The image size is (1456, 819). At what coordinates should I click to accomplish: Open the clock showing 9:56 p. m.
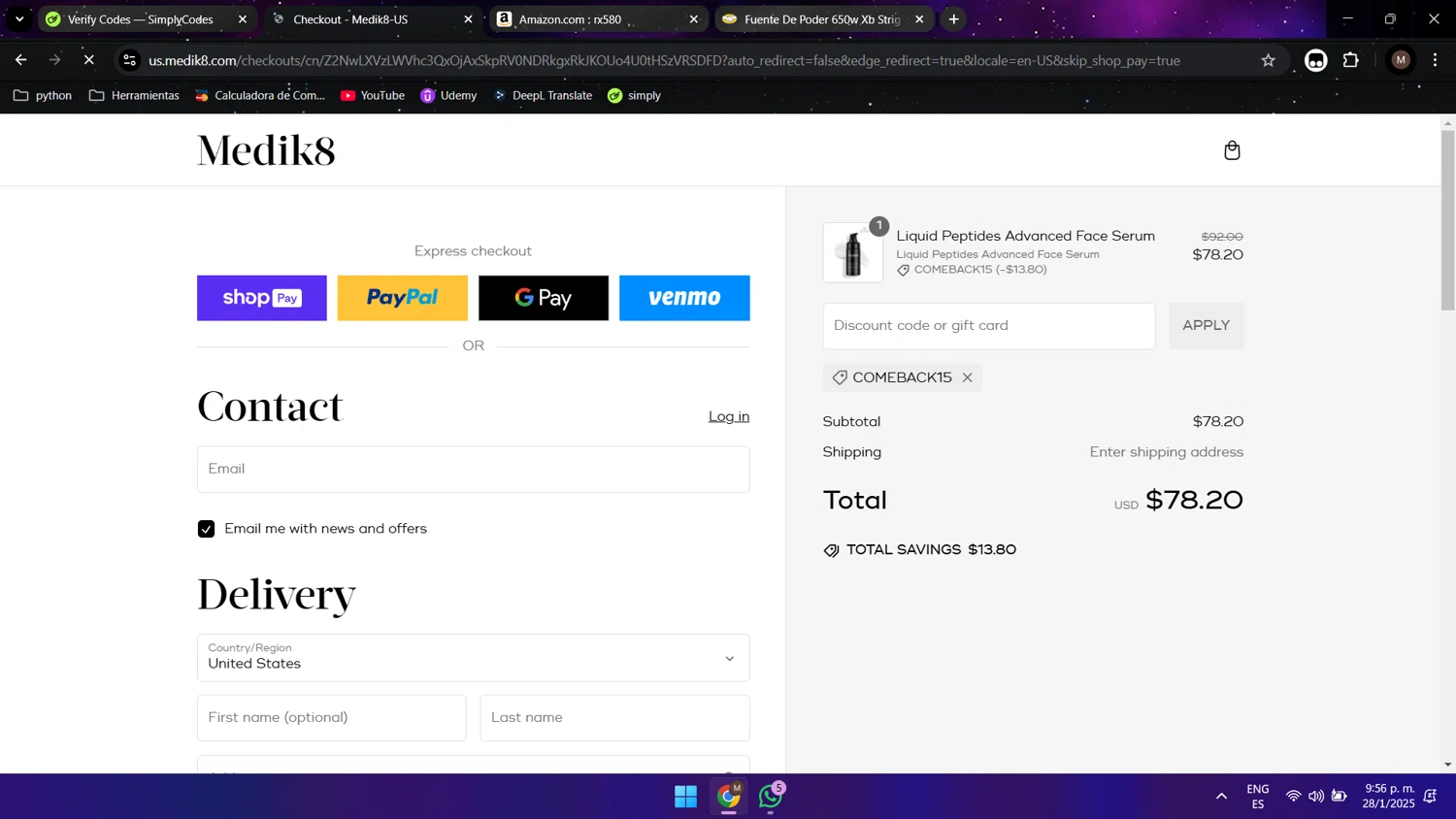(x=1389, y=796)
